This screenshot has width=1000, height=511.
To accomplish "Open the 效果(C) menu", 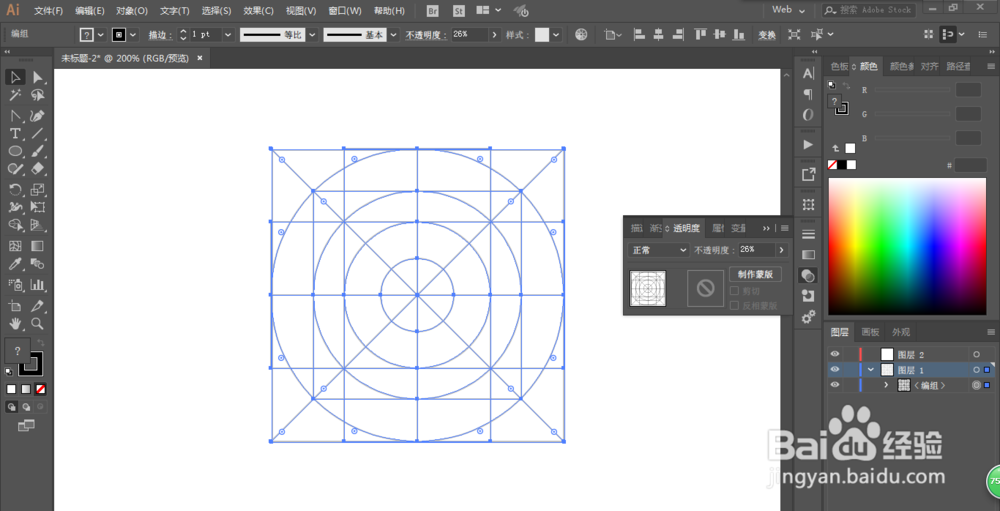I will pyautogui.click(x=259, y=11).
